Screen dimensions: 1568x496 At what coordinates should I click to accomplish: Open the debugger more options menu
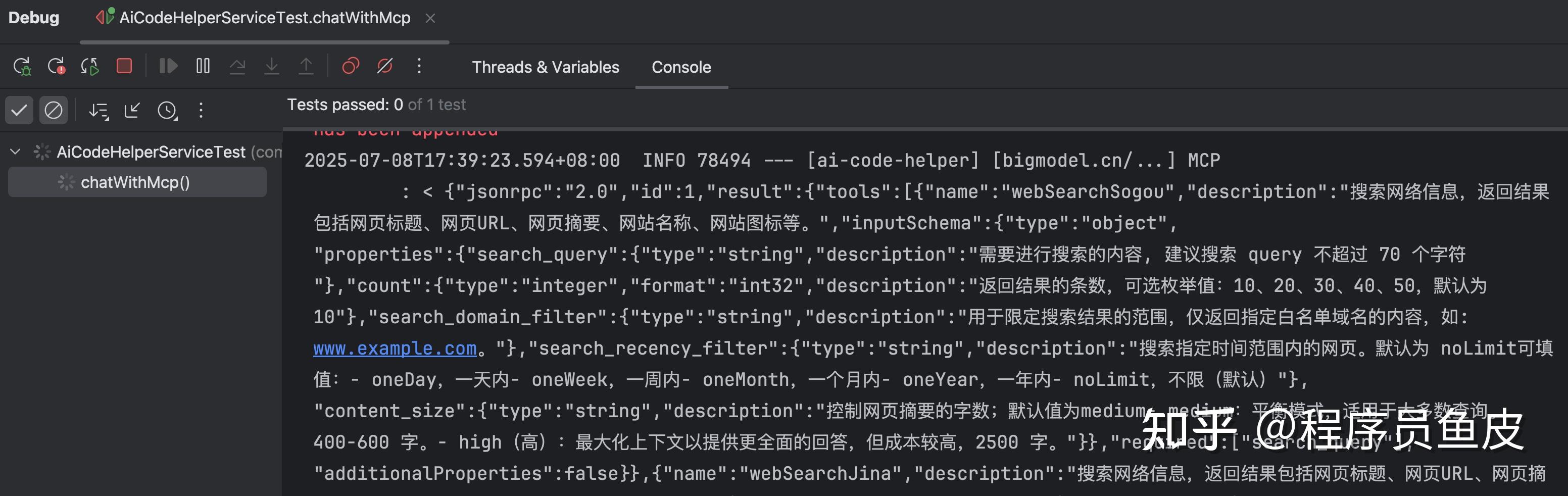(x=419, y=66)
